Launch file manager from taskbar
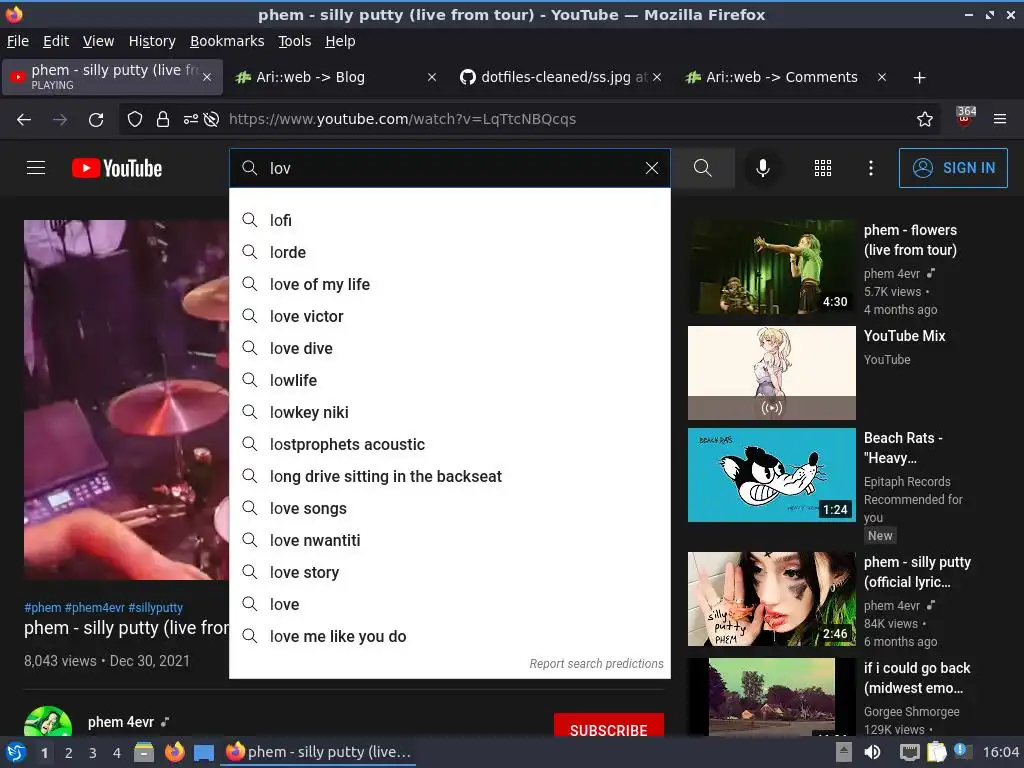 point(144,752)
